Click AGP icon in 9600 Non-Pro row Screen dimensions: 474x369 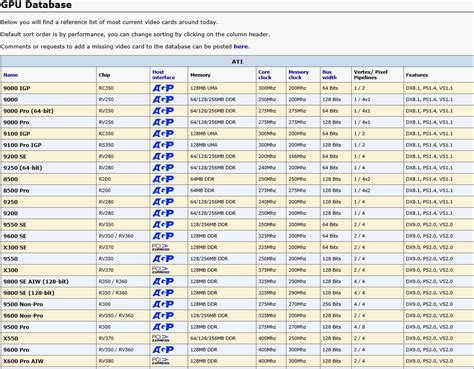(x=163, y=316)
